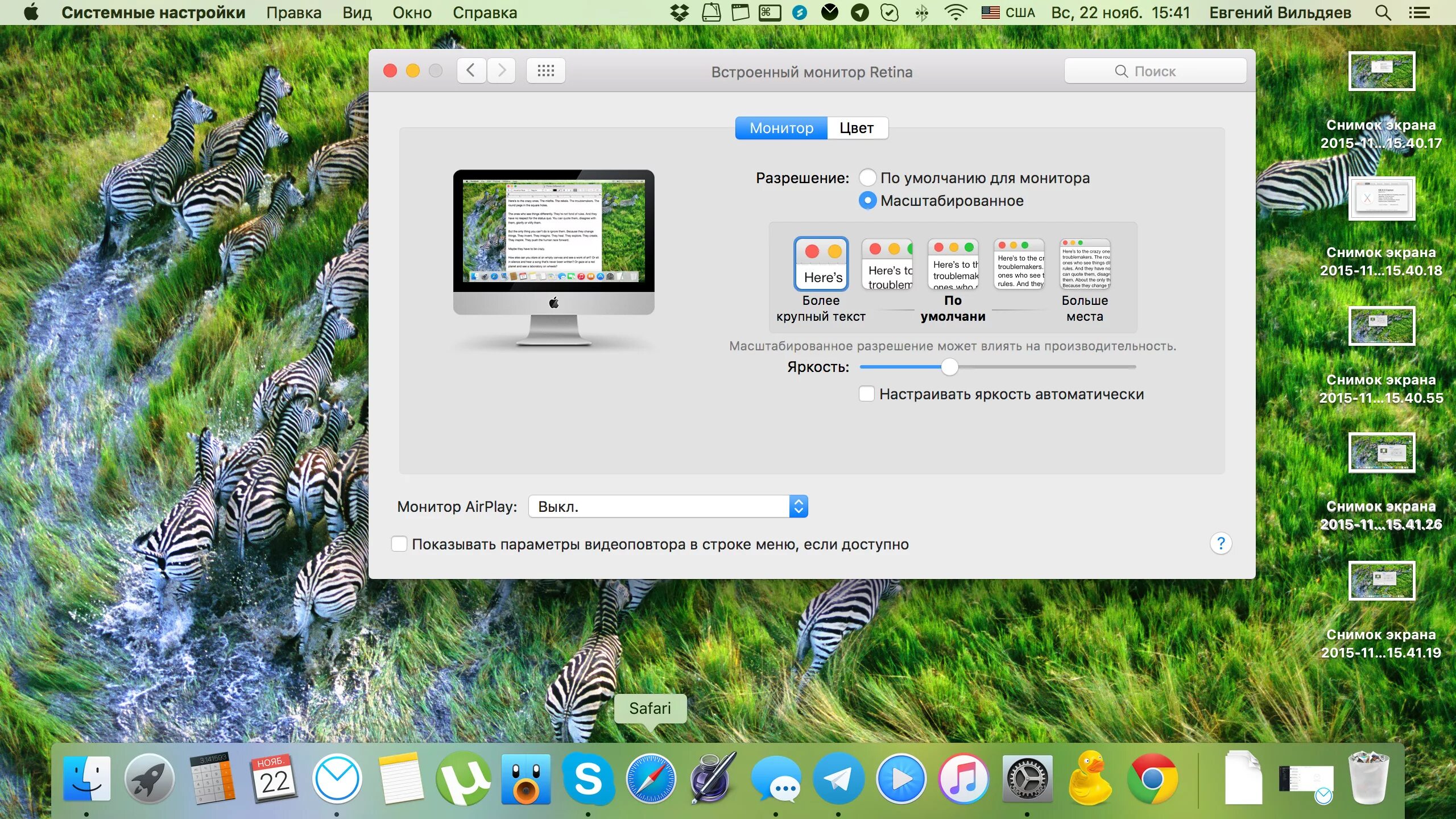Click the Dropbox menu bar icon
The image size is (1456, 819).
[679, 13]
